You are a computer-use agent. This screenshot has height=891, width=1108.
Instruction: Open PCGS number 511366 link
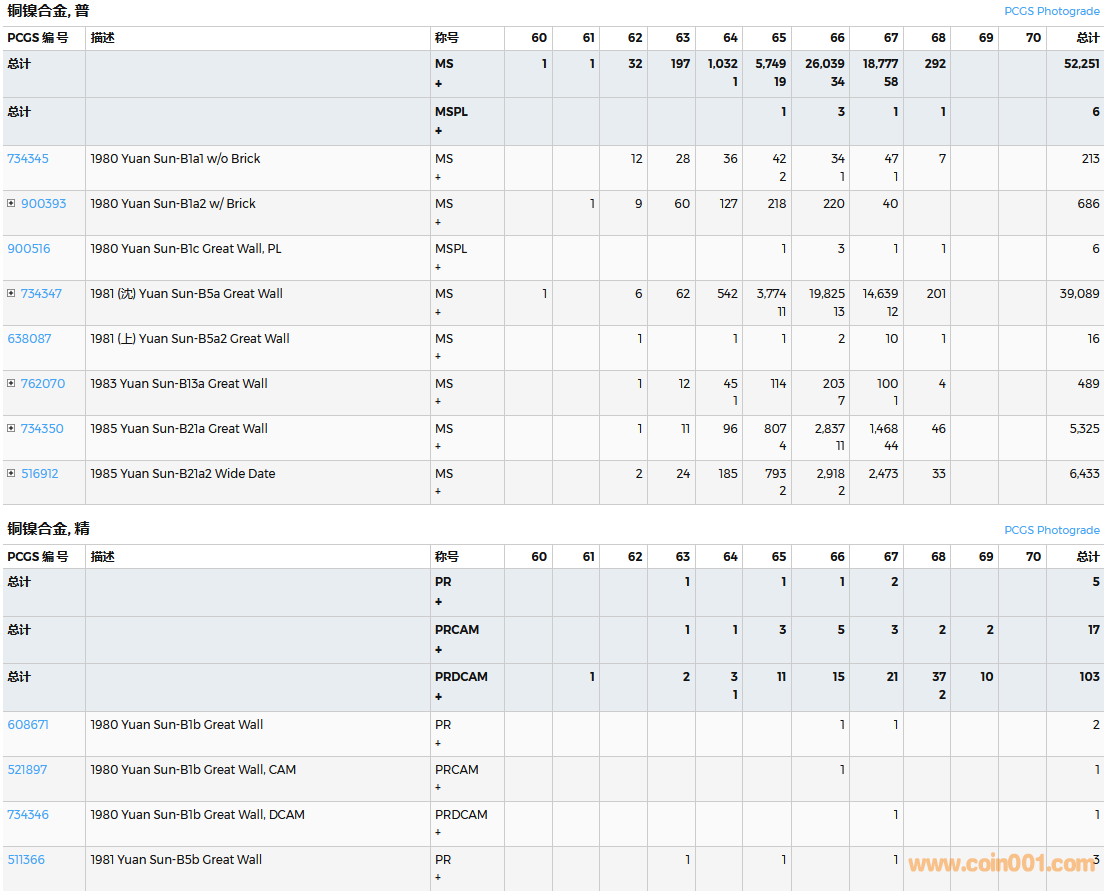[x=26, y=859]
